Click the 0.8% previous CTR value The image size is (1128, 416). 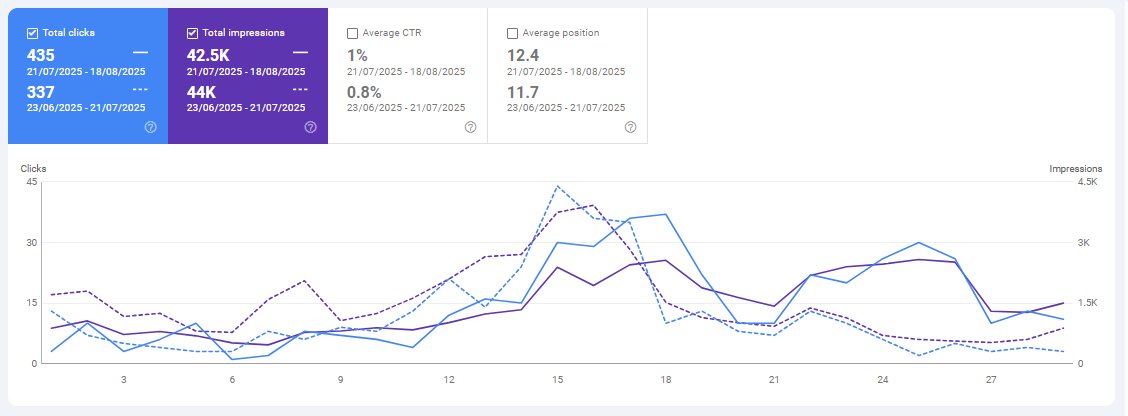click(x=364, y=92)
